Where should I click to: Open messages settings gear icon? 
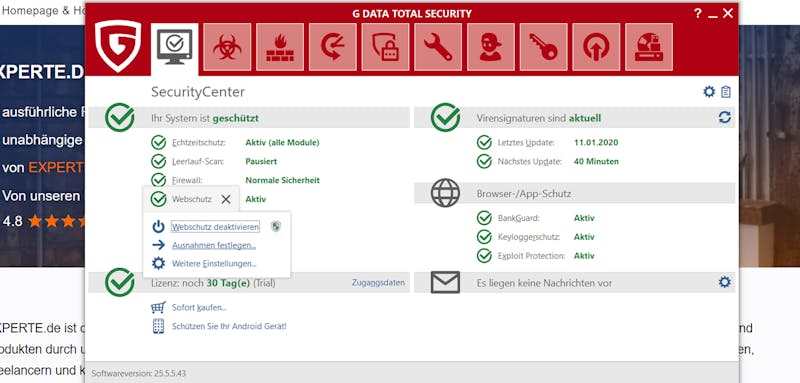coord(724,282)
